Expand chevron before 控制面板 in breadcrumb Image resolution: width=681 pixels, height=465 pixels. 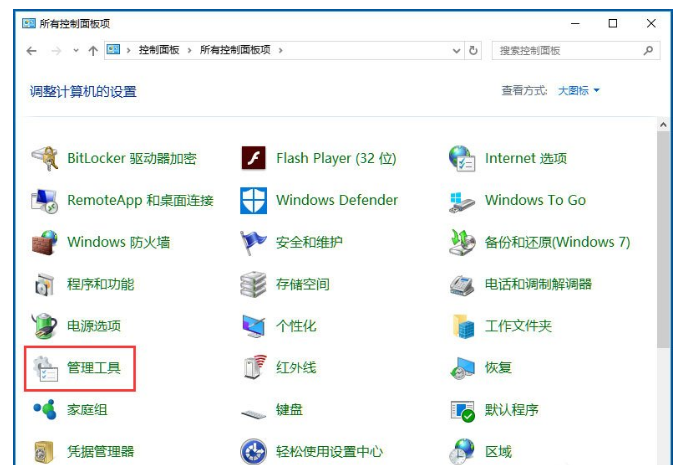(129, 50)
